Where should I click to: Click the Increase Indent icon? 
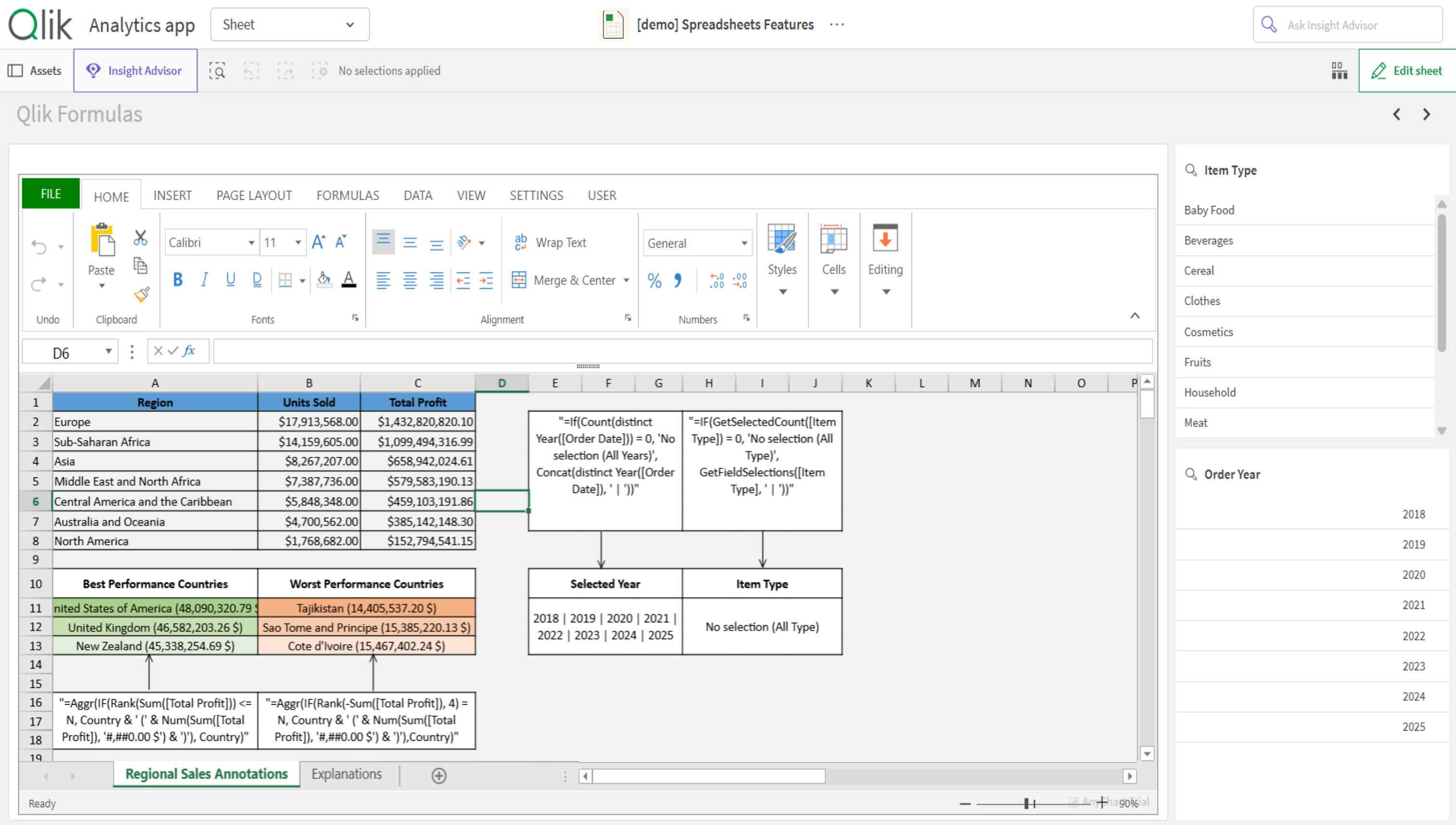point(486,281)
